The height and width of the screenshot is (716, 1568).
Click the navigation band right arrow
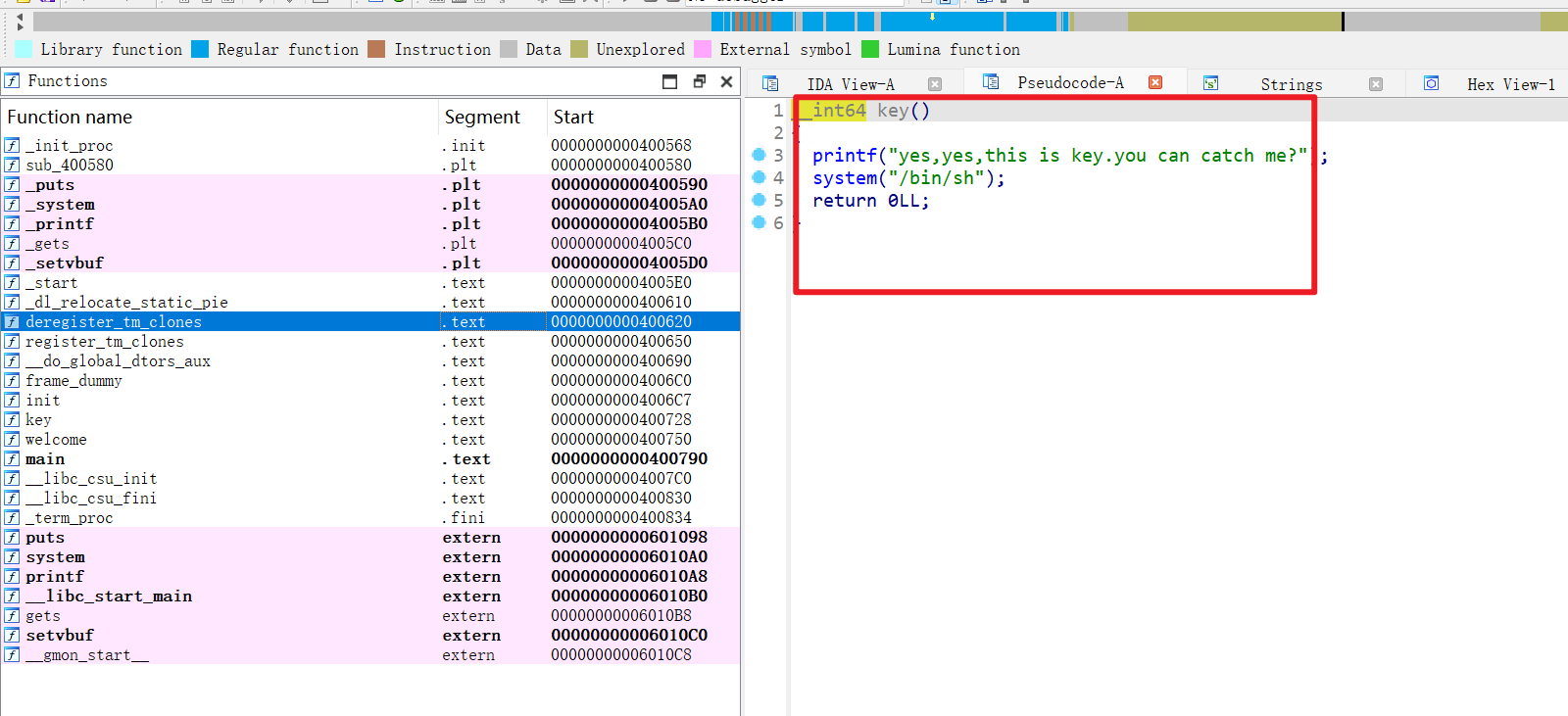(20, 27)
